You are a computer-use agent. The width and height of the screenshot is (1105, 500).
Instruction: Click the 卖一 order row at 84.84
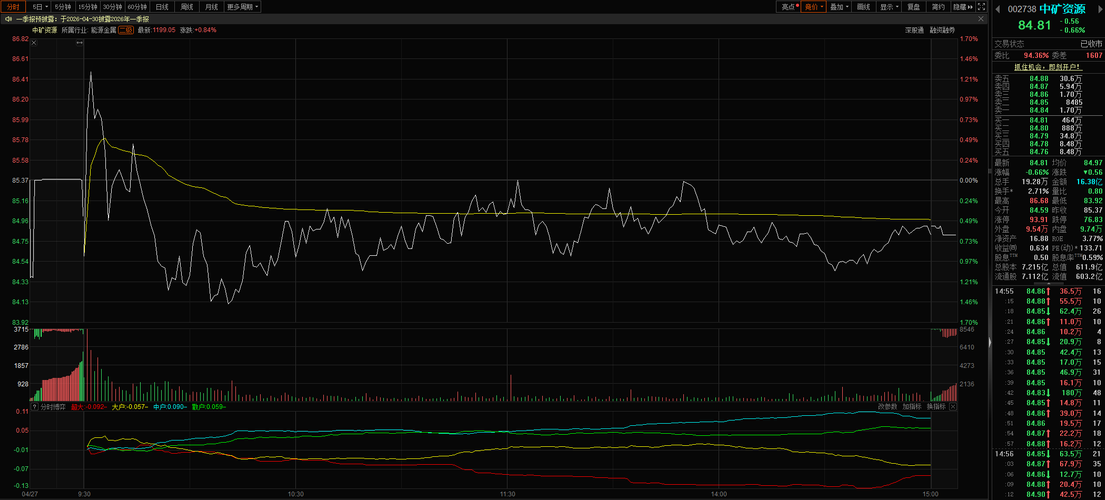tap(1048, 110)
